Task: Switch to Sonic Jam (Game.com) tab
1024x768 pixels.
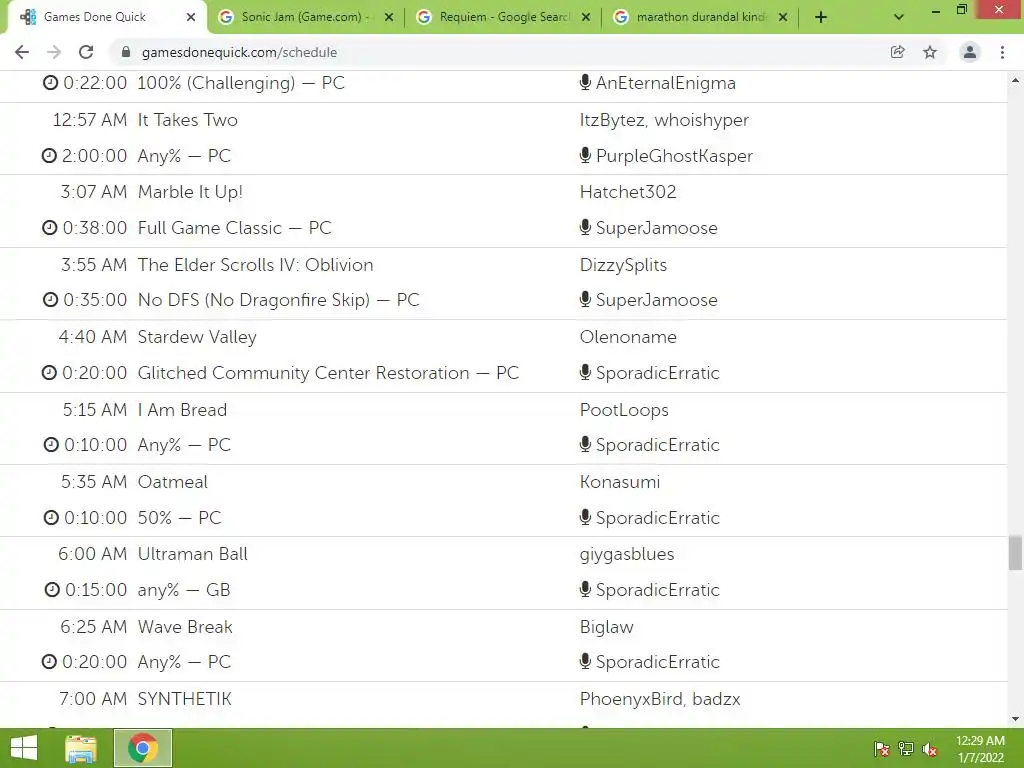Action: (306, 17)
